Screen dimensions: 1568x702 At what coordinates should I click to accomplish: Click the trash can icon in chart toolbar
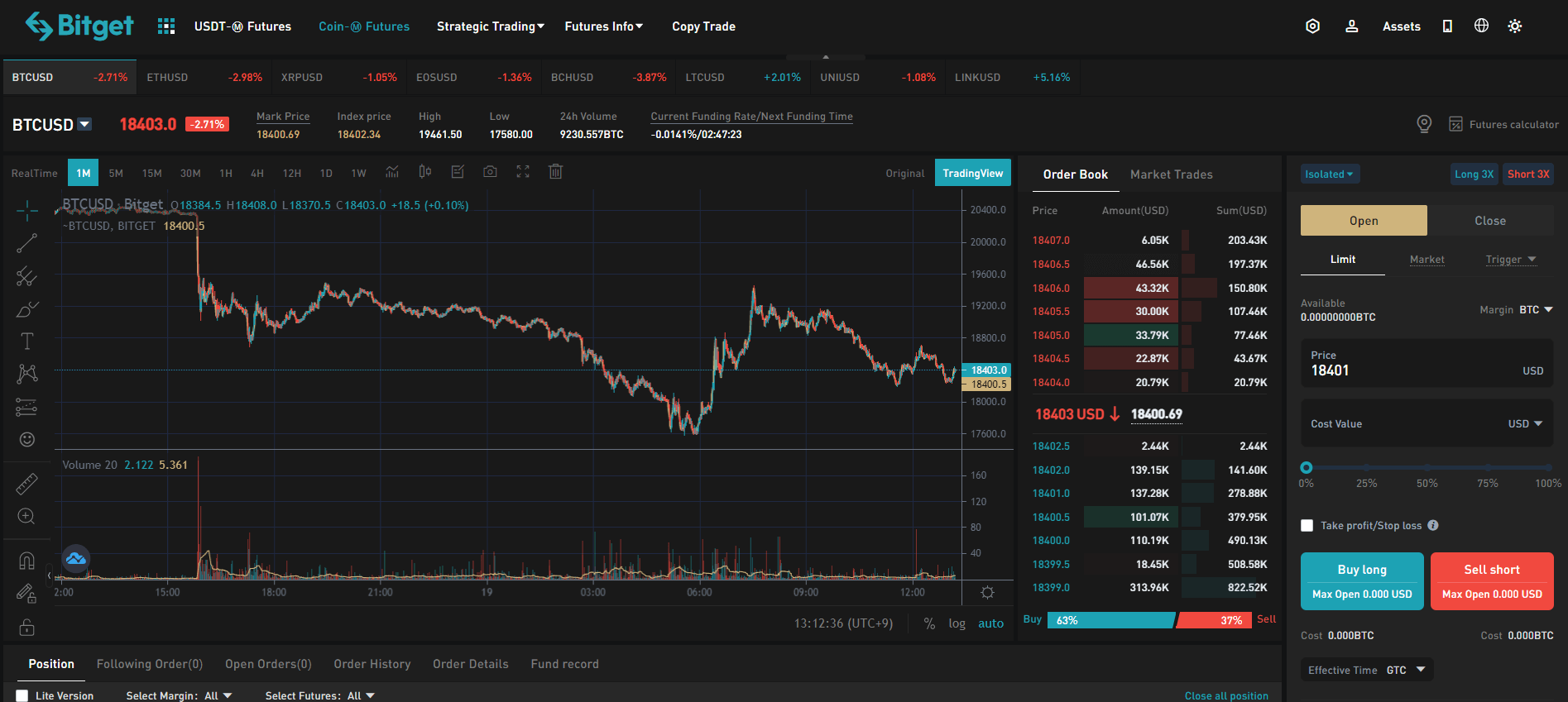click(556, 171)
